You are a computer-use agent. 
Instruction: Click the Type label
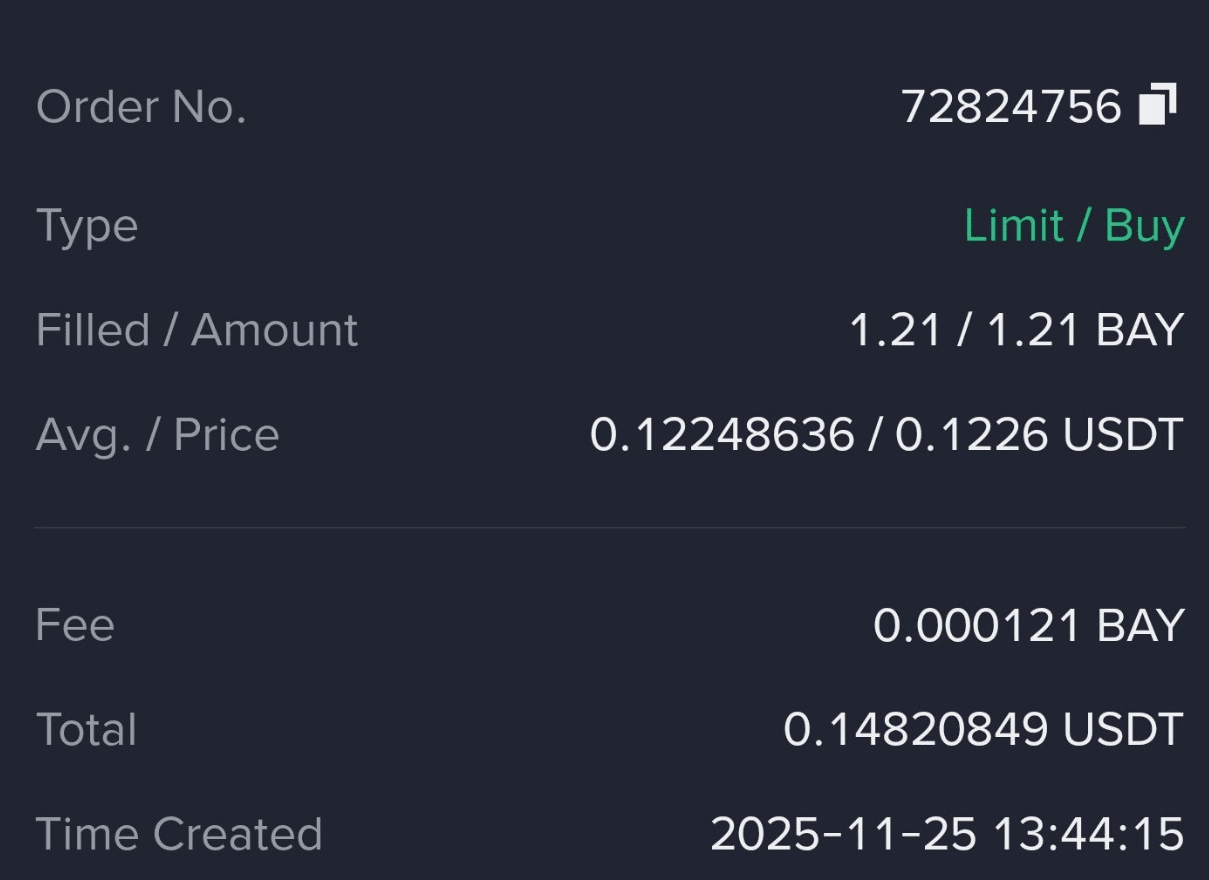[x=87, y=226]
